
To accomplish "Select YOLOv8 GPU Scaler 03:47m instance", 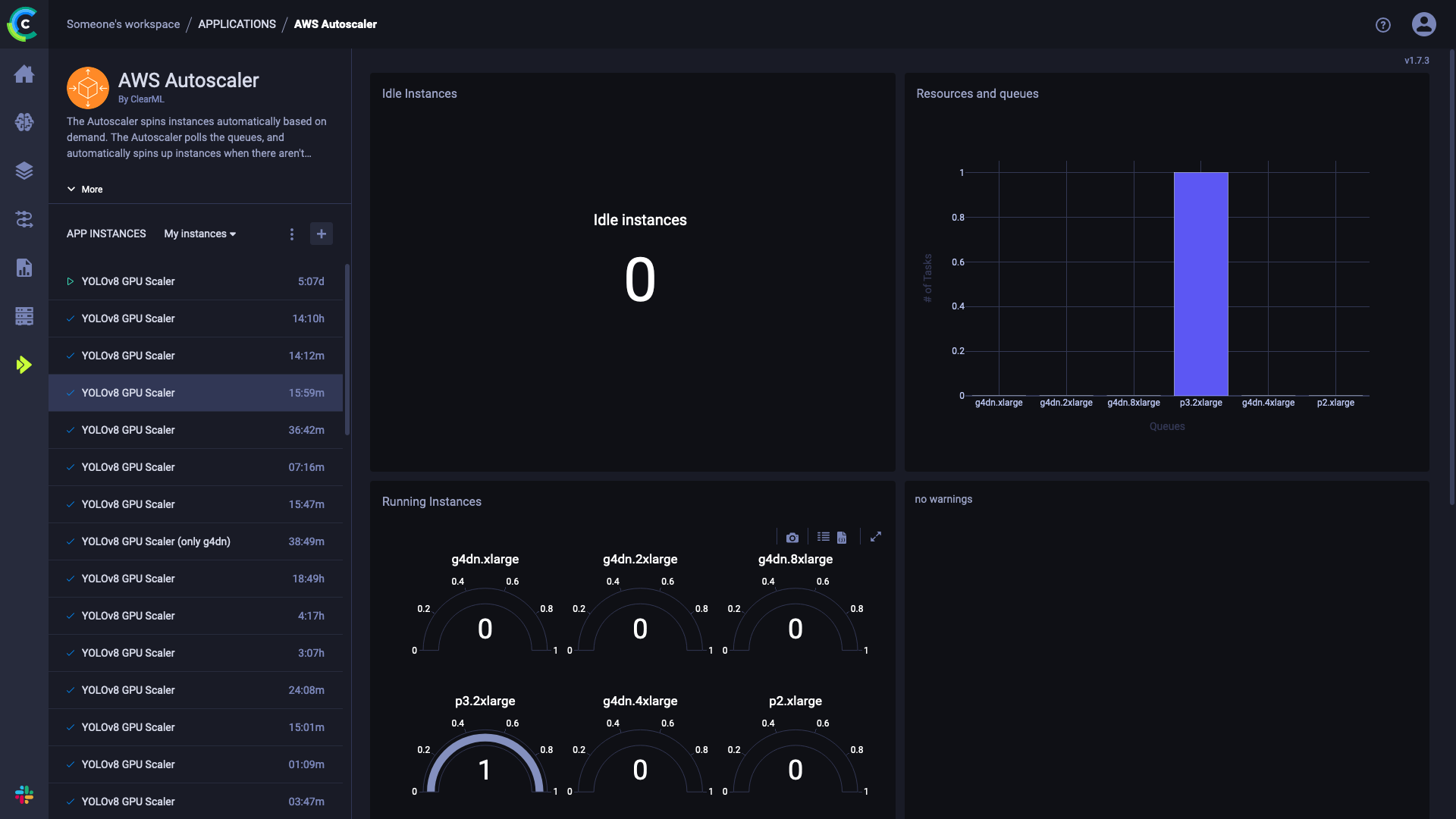I will (196, 802).
